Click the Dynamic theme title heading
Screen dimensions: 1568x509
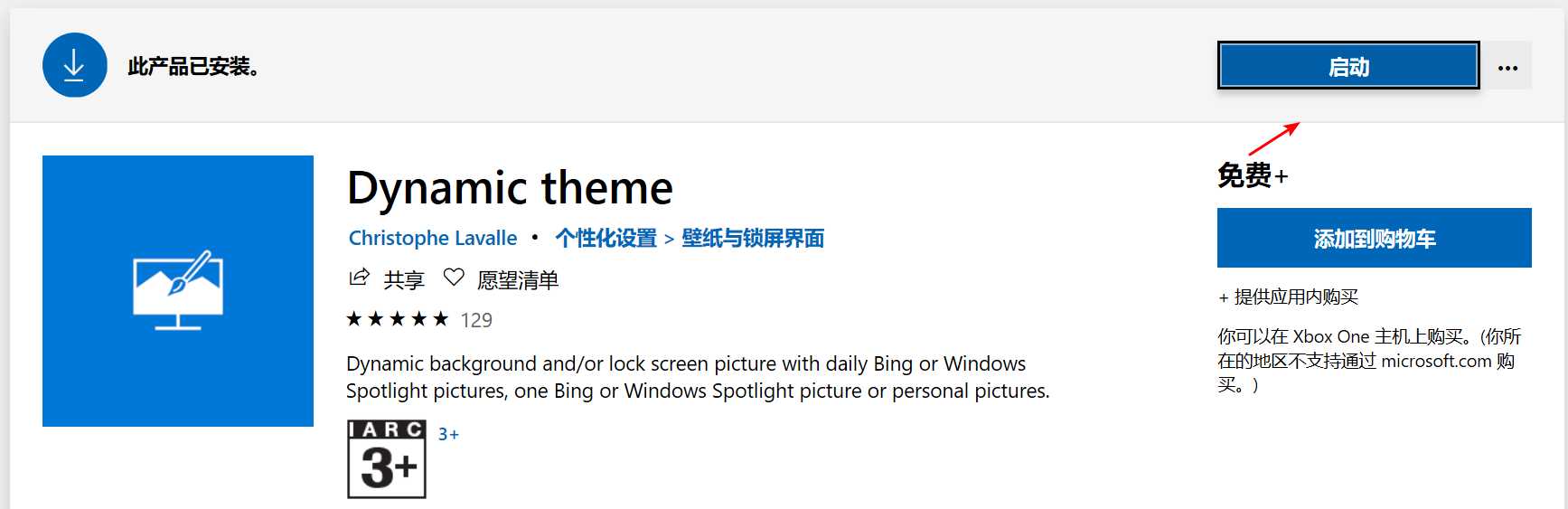pos(510,188)
